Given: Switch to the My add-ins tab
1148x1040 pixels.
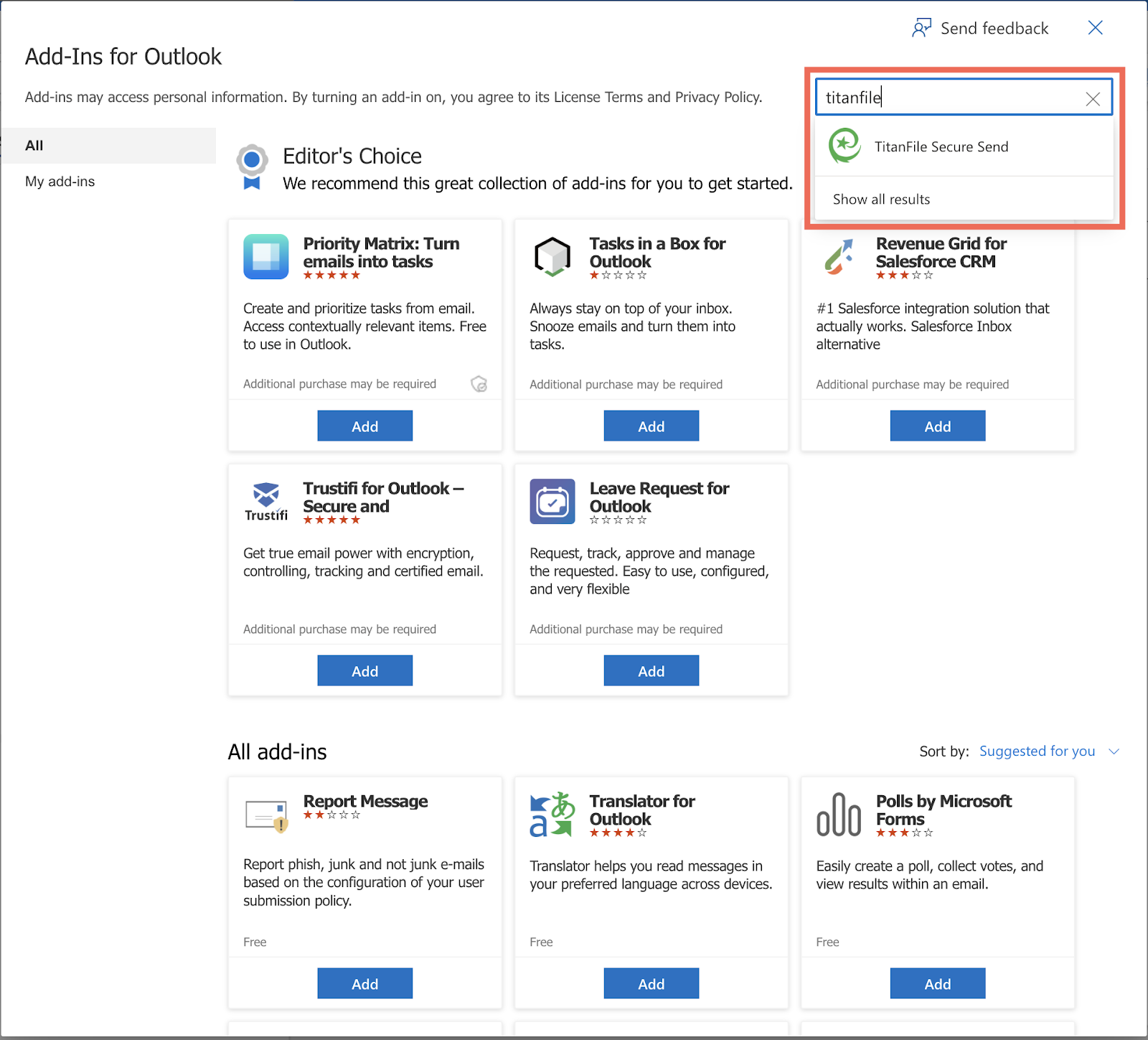Looking at the screenshot, I should click(60, 181).
